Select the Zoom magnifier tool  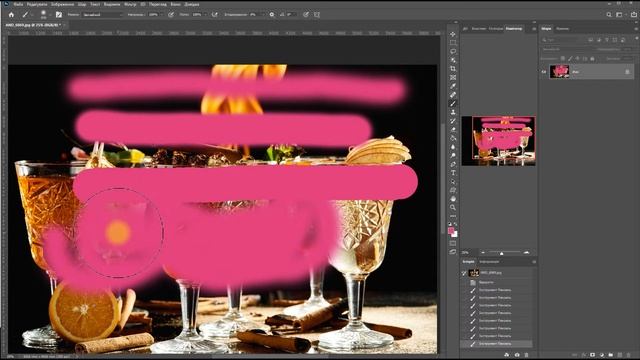(x=453, y=207)
